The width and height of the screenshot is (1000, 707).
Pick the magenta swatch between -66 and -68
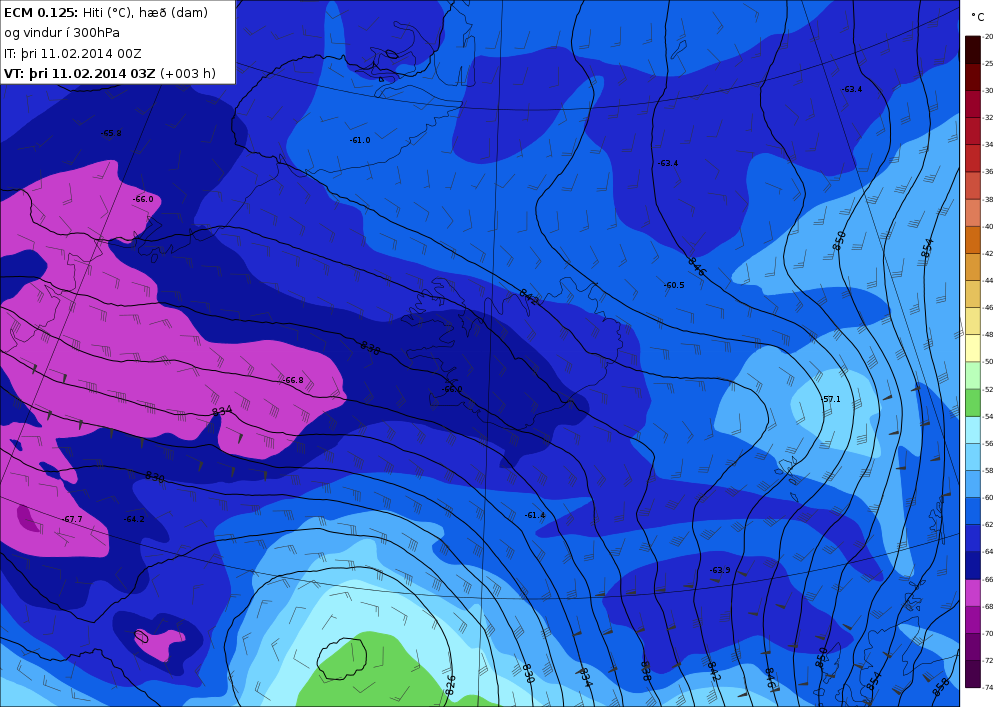pos(973,592)
